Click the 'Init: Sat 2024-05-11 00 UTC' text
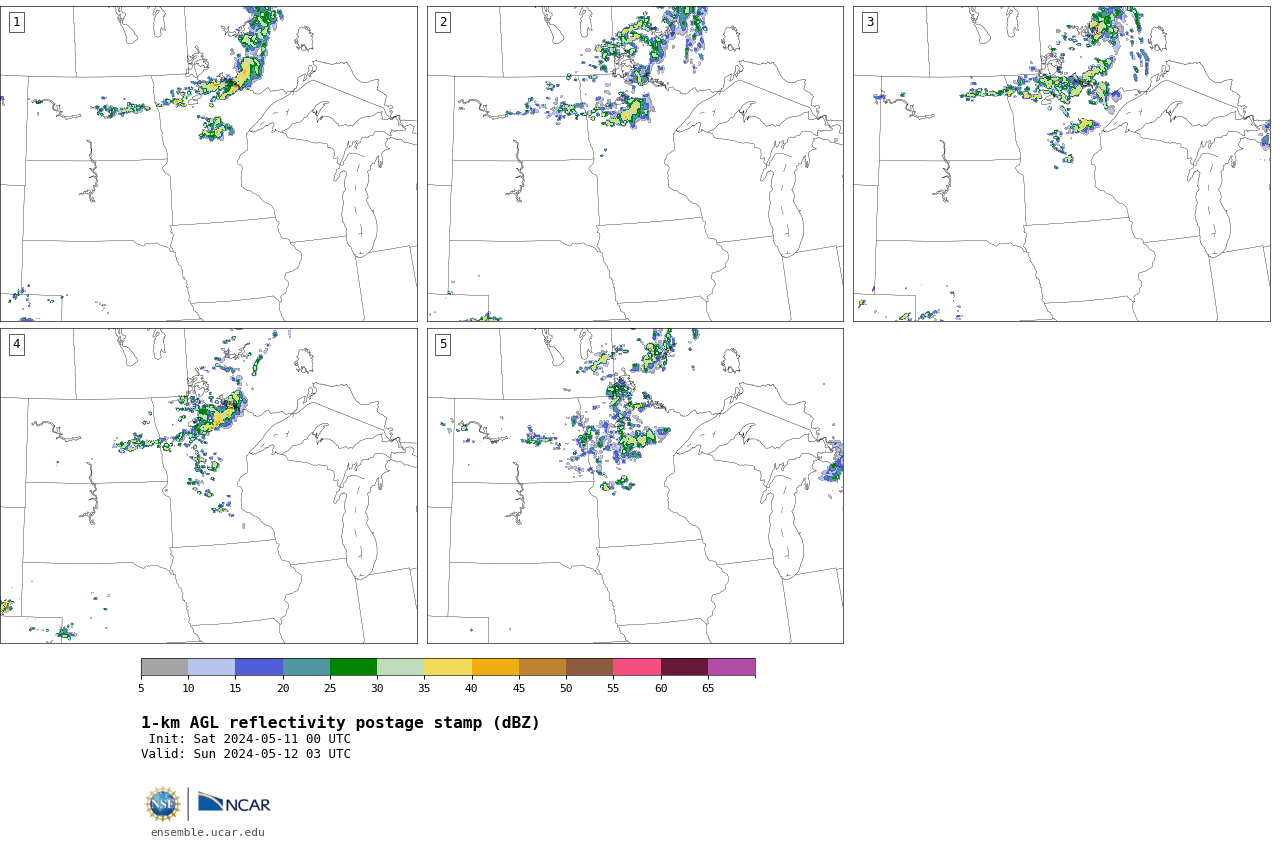The width and height of the screenshot is (1280, 844). (x=250, y=739)
